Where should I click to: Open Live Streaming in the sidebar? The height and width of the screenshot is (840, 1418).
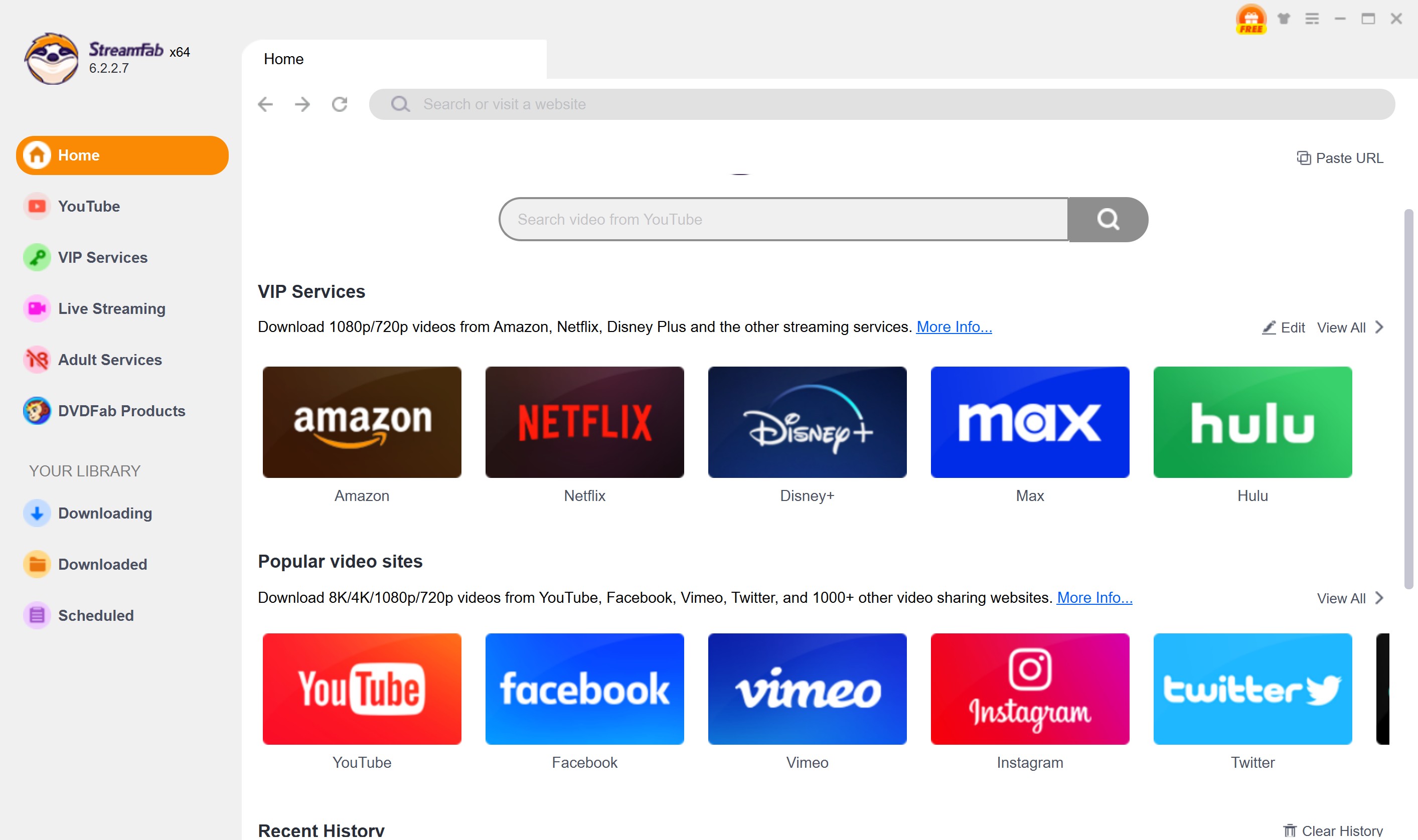pyautogui.click(x=122, y=308)
